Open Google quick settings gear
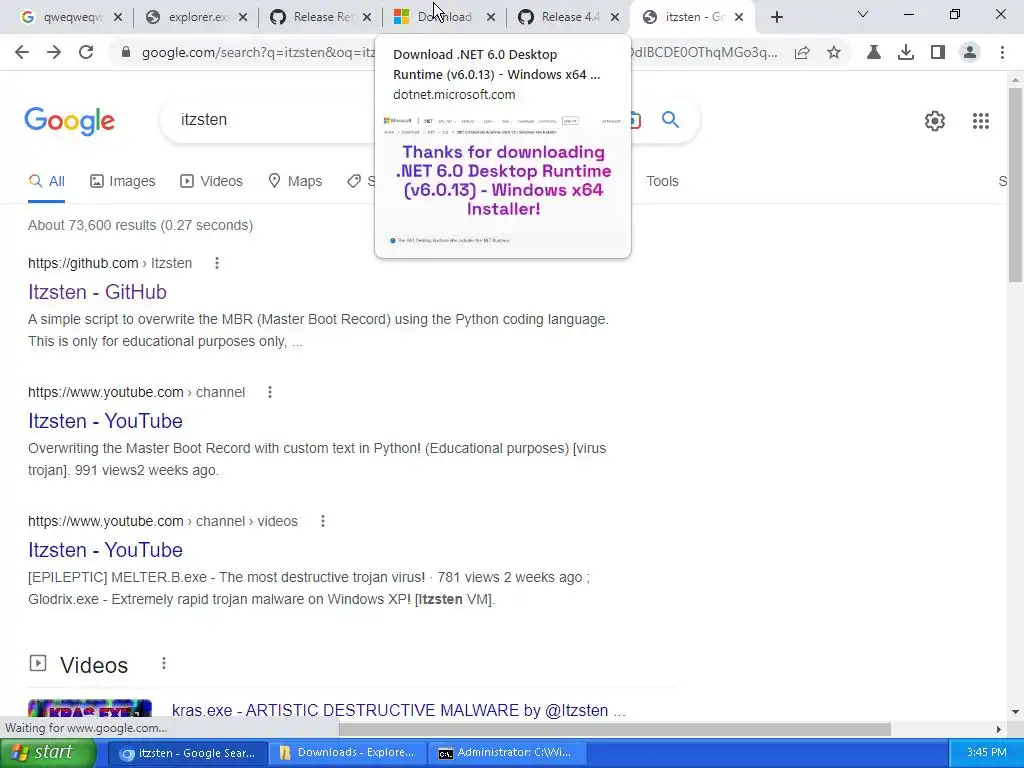 (x=935, y=121)
